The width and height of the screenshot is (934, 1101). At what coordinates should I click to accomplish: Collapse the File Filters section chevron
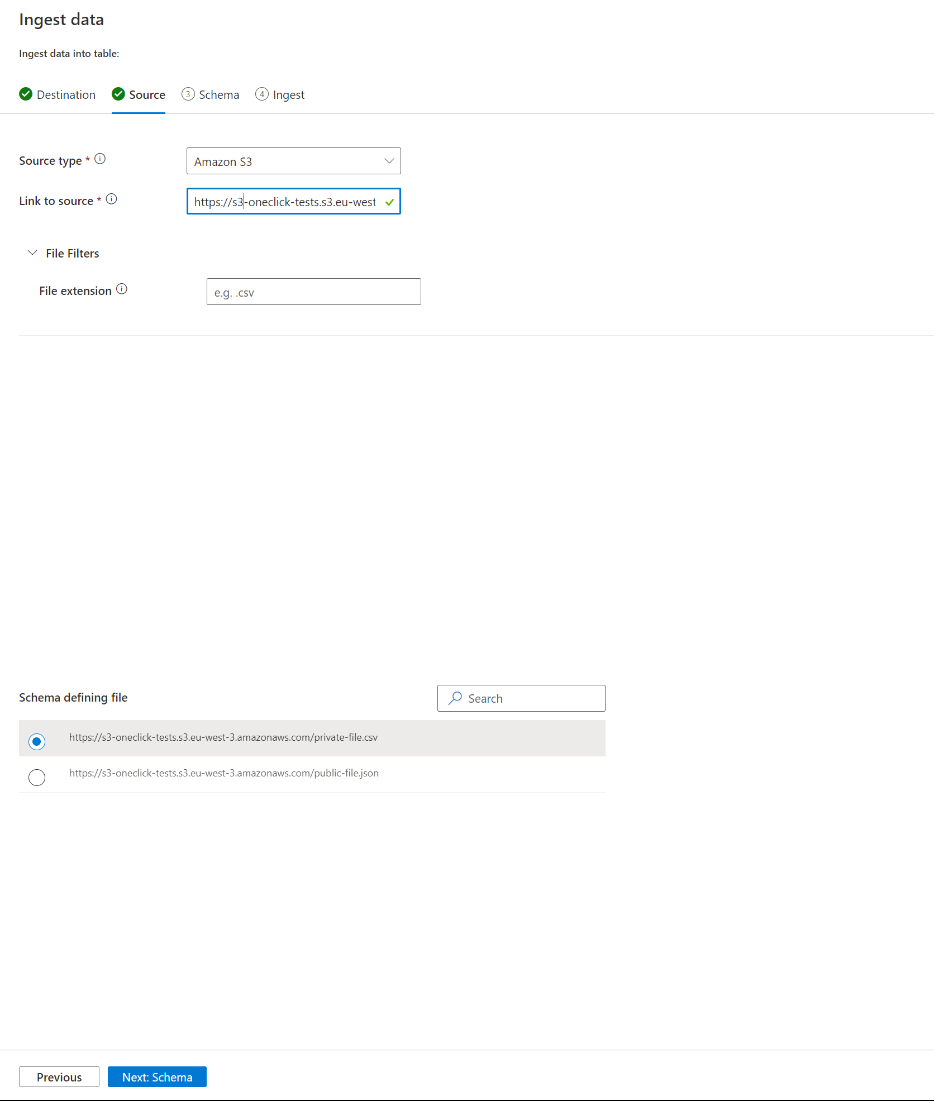32,253
